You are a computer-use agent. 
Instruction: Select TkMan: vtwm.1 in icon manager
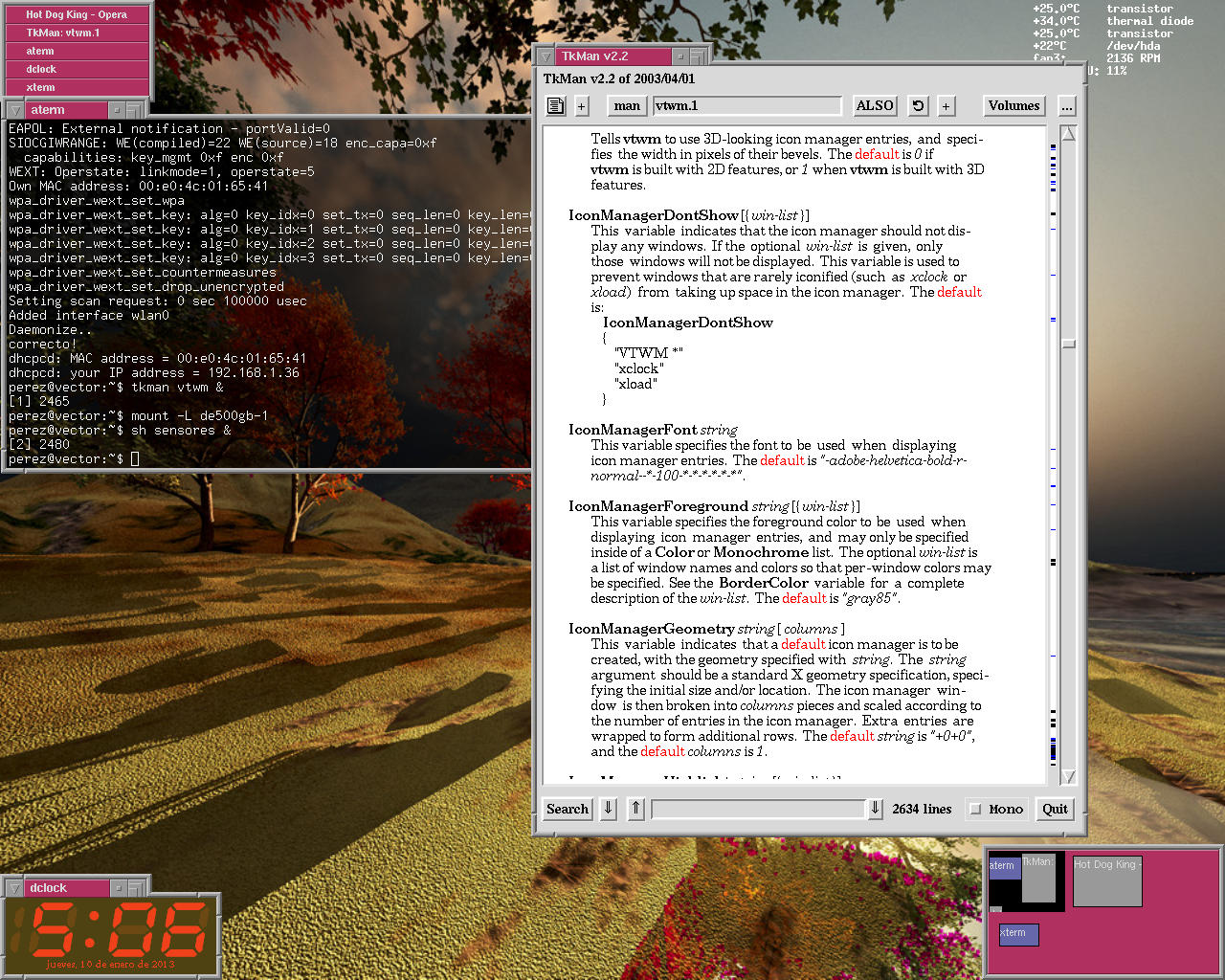pyautogui.click(x=77, y=33)
